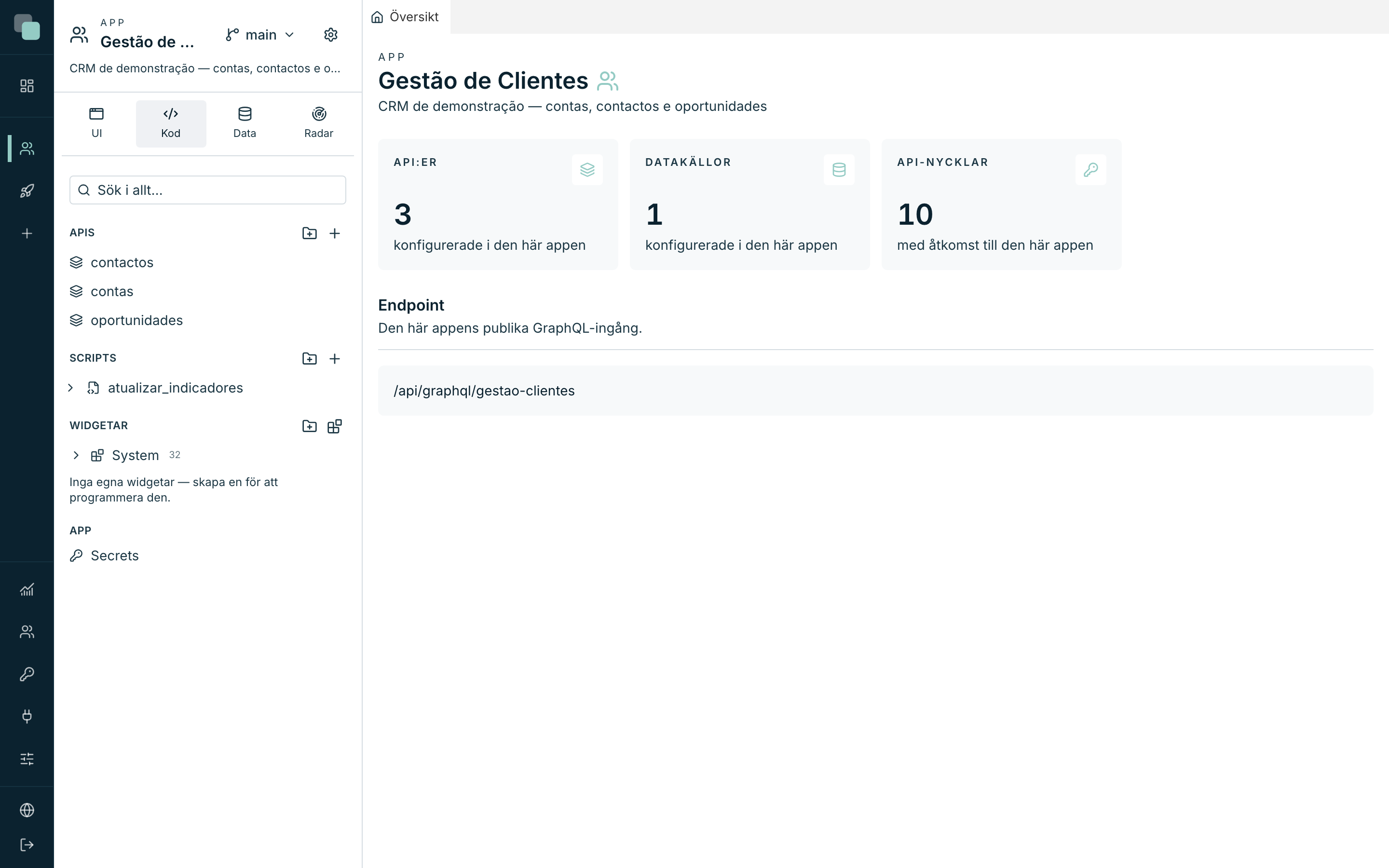1389x868 pixels.
Task: Click the Inga egna widgetar hint text
Action: point(174,489)
